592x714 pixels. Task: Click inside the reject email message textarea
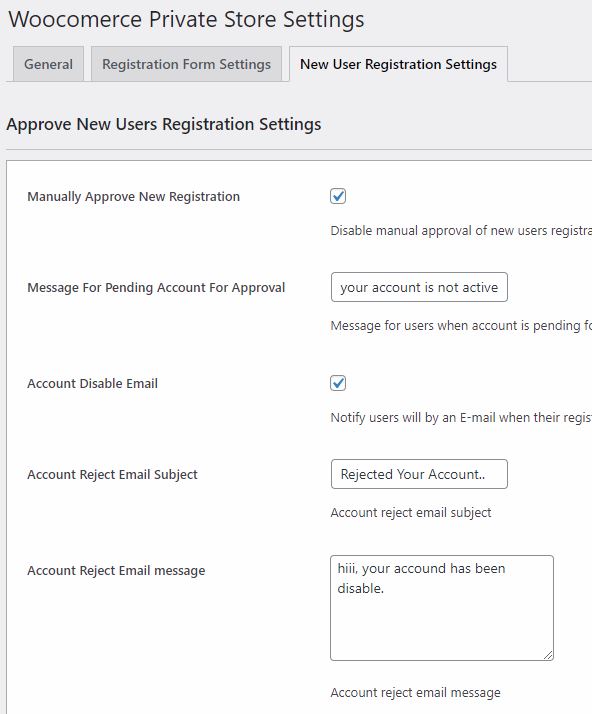coord(442,608)
